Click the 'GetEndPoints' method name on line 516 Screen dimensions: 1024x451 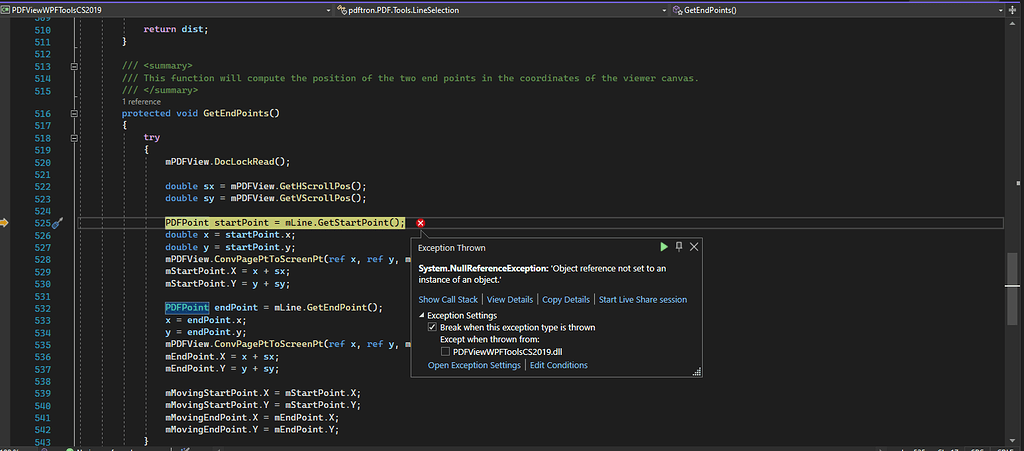point(236,114)
